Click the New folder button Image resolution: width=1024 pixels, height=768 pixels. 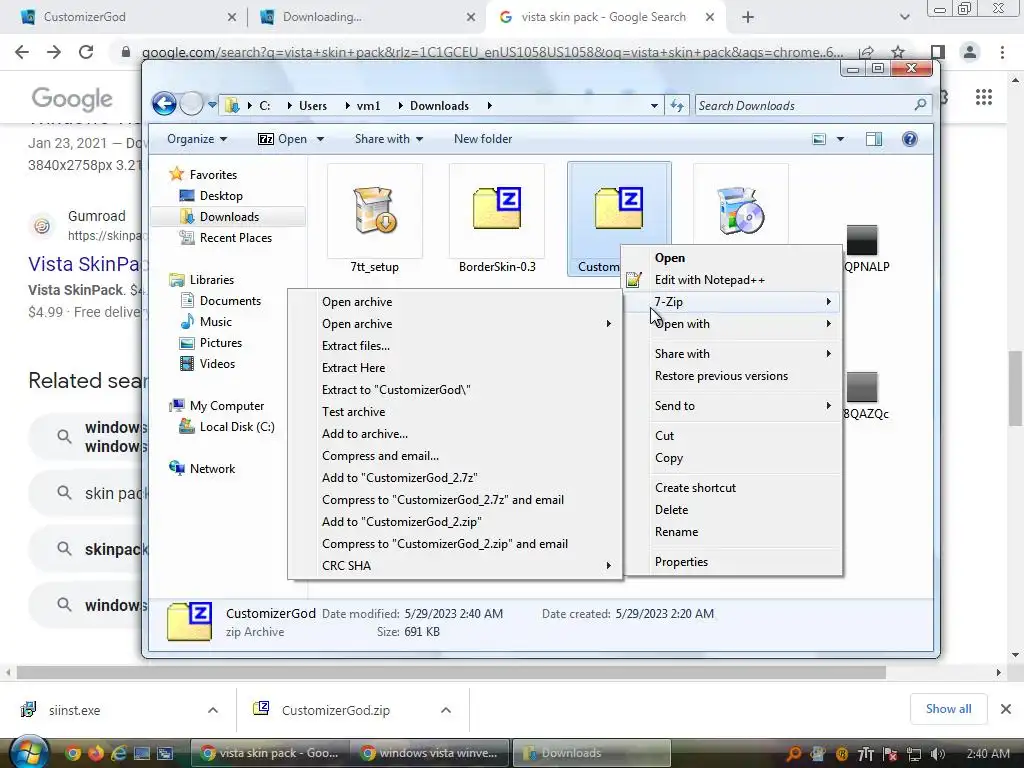[483, 138]
